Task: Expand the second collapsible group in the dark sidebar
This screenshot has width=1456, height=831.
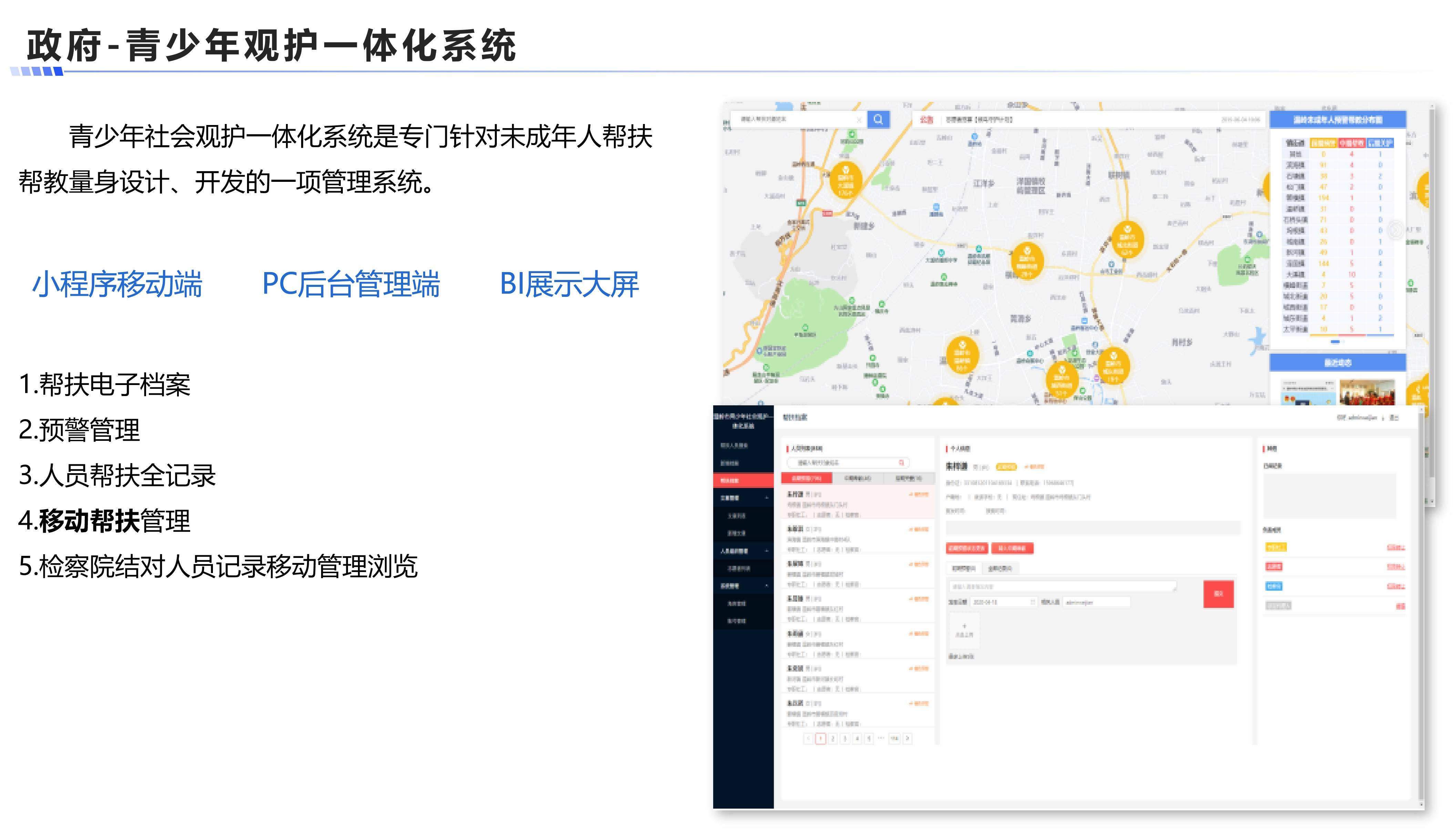Action: tap(744, 551)
